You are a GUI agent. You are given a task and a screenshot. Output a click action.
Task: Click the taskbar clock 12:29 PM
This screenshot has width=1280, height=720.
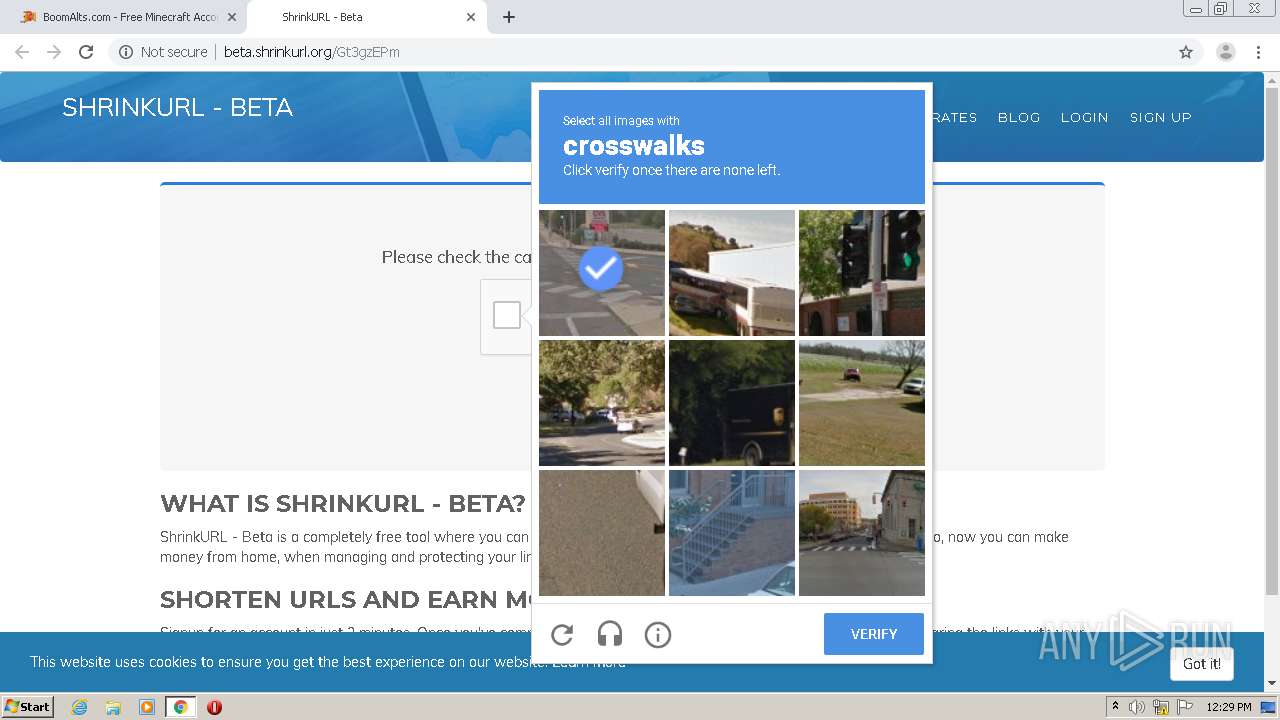tap(1229, 707)
